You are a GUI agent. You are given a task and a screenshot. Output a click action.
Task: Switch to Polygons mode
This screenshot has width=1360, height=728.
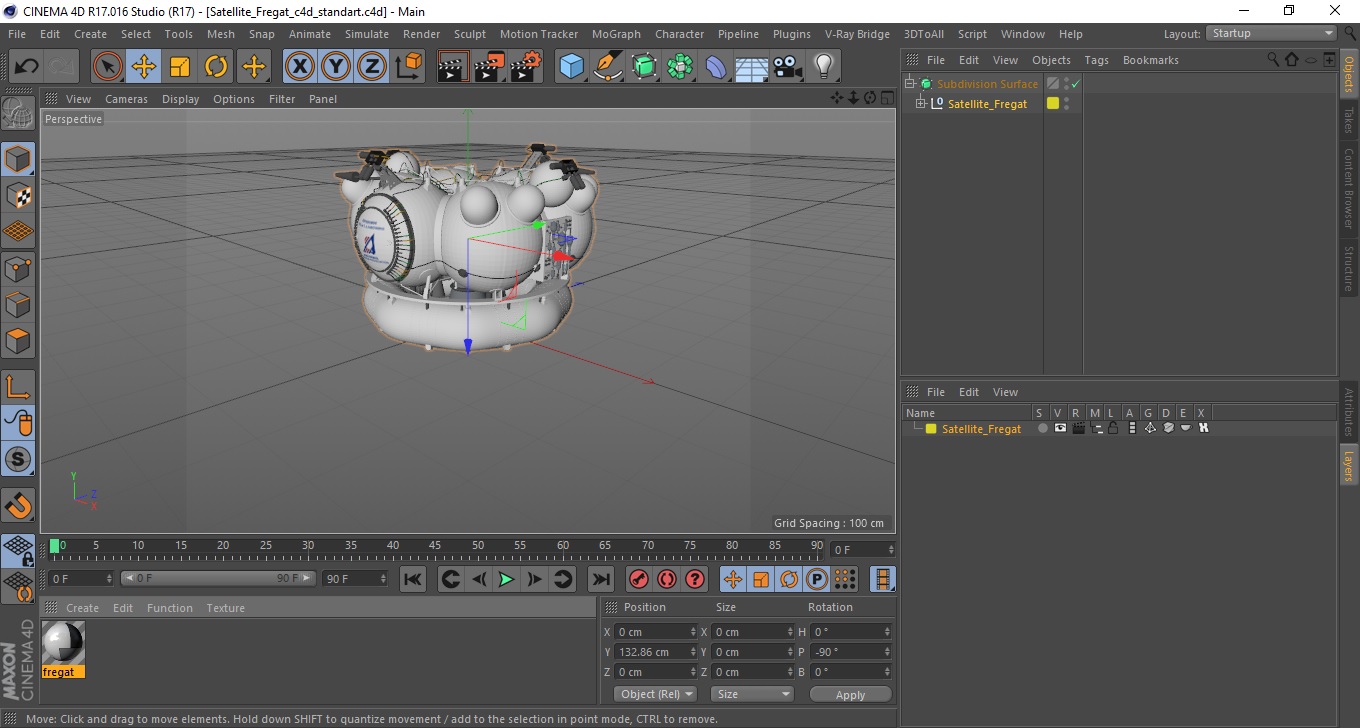(x=18, y=341)
